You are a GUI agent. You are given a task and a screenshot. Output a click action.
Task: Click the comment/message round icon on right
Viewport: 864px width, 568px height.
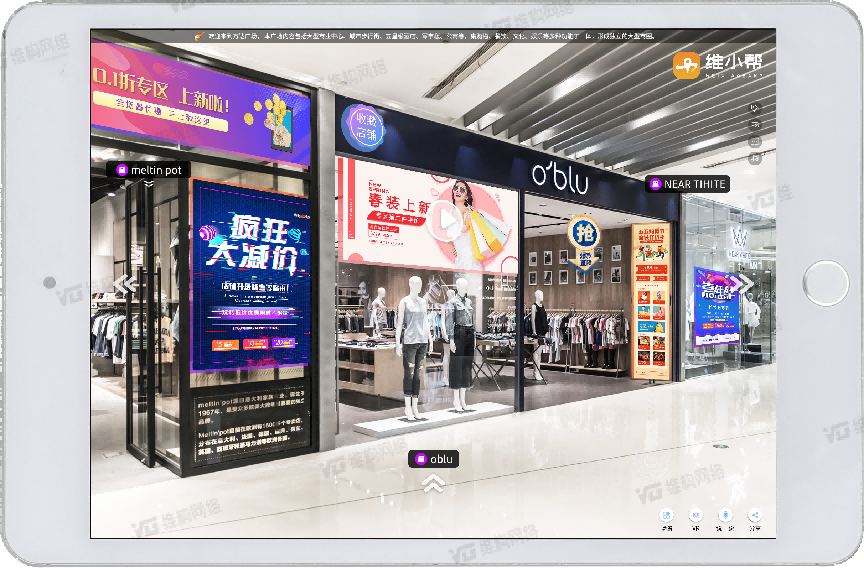[755, 142]
